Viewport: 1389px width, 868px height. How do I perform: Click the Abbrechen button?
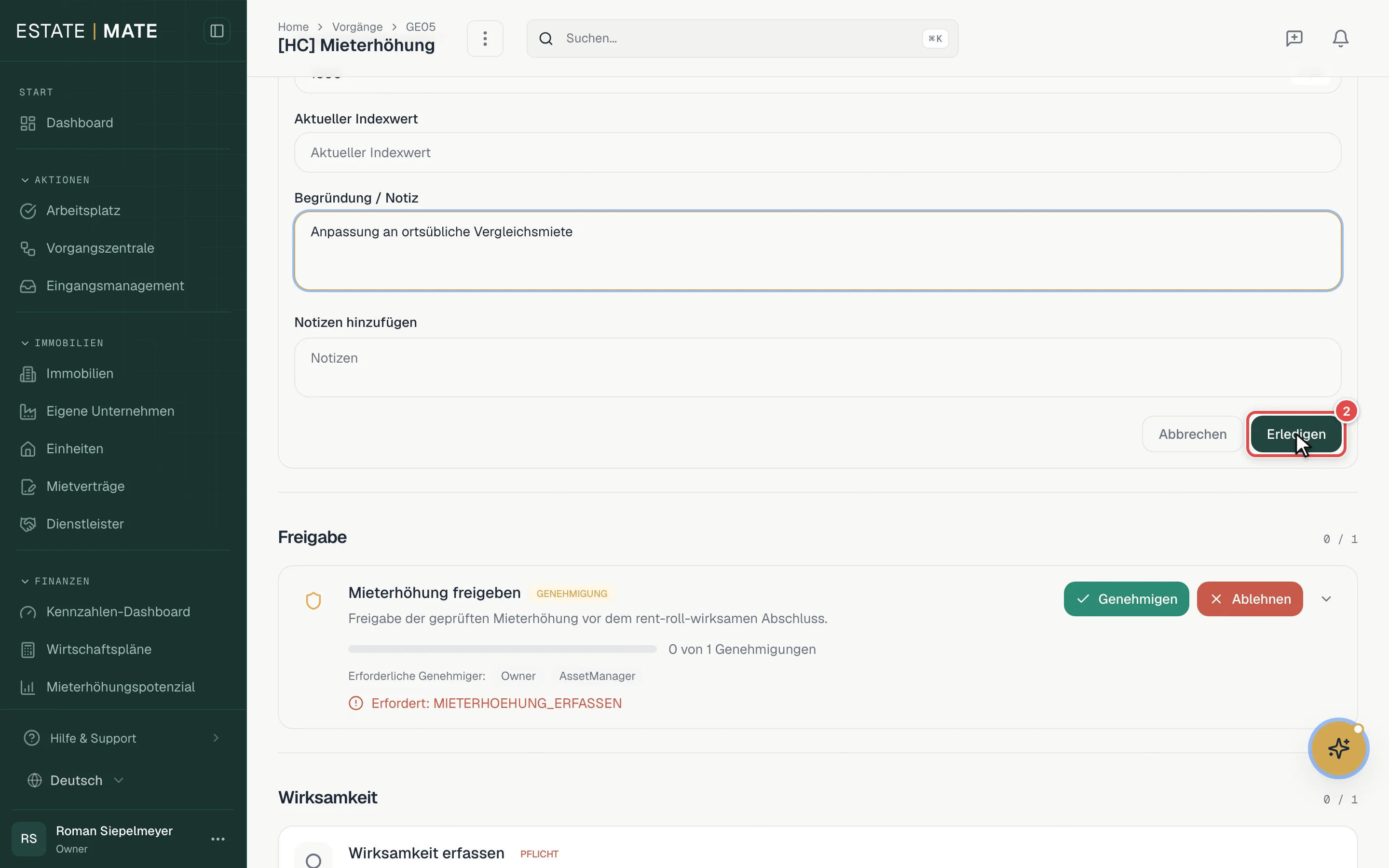pyautogui.click(x=1192, y=434)
